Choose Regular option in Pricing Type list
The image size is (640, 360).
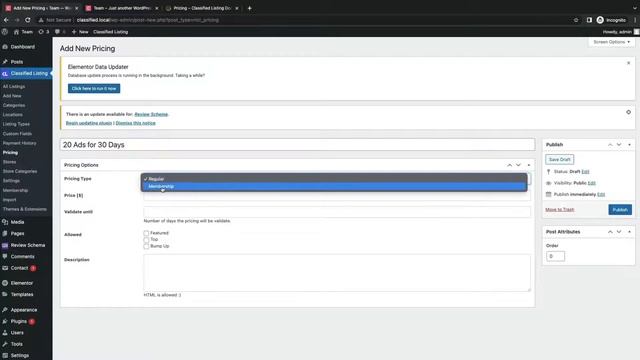[334, 179]
